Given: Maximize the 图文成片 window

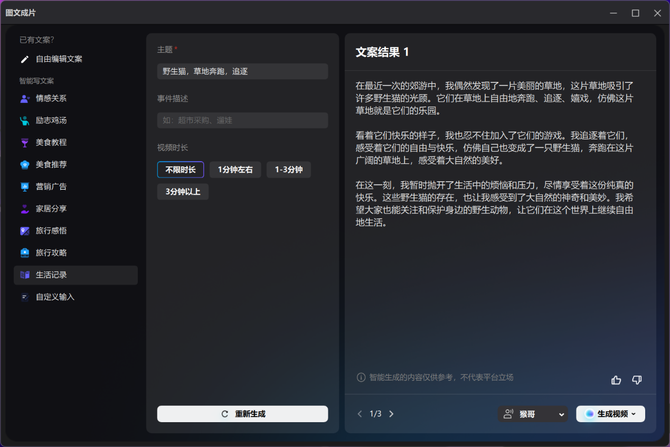Looking at the screenshot, I should [635, 13].
